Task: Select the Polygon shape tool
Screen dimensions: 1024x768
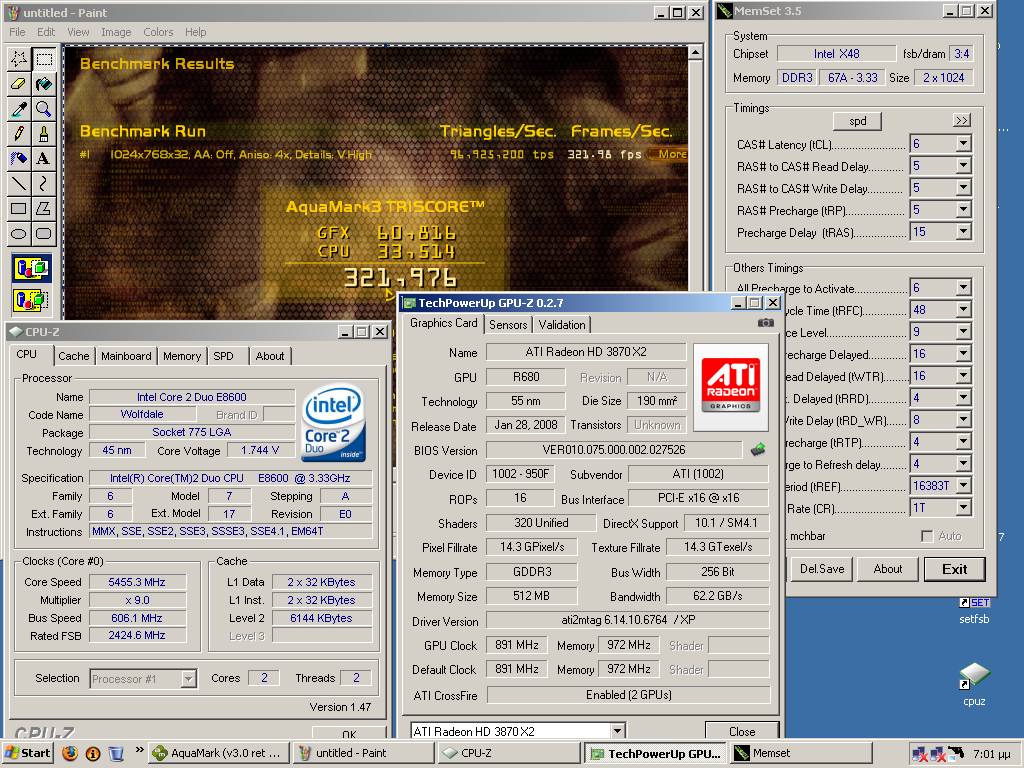Action: pos(44,208)
